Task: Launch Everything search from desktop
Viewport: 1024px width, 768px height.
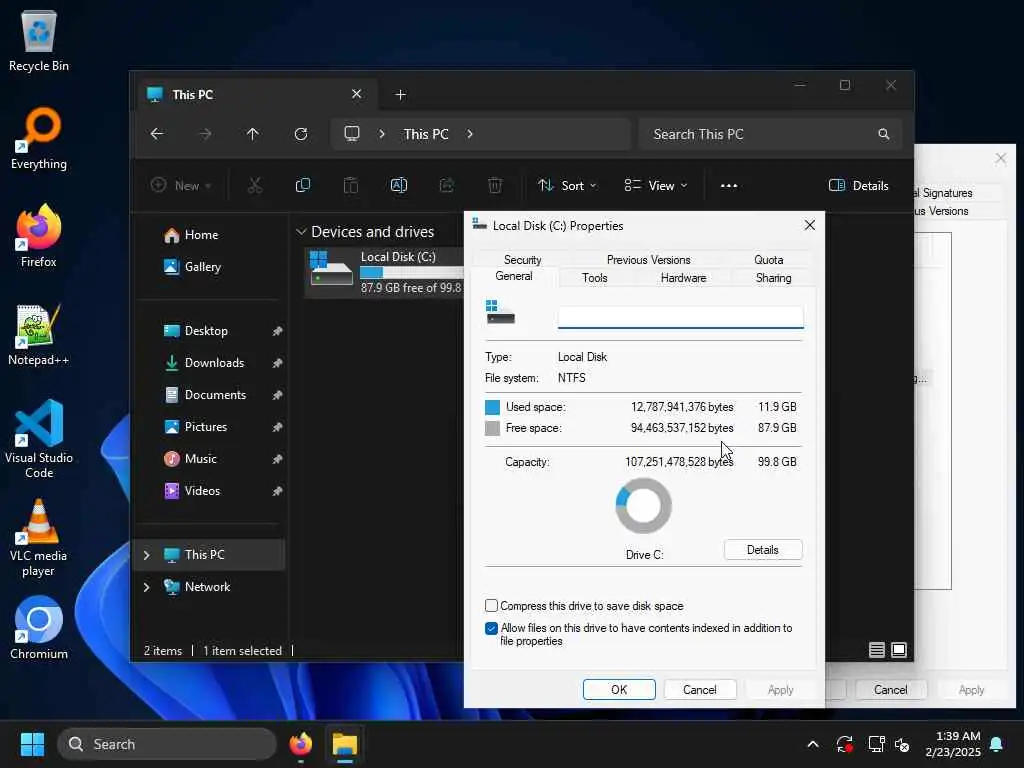Action: 39,138
